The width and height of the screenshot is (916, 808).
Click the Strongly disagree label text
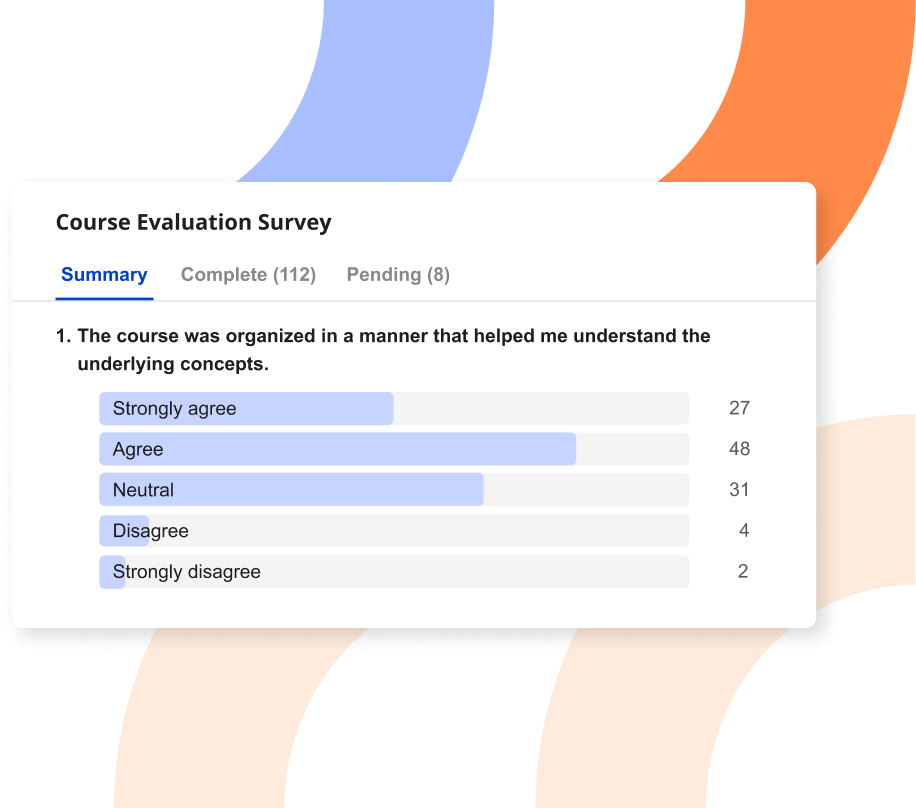tap(186, 572)
